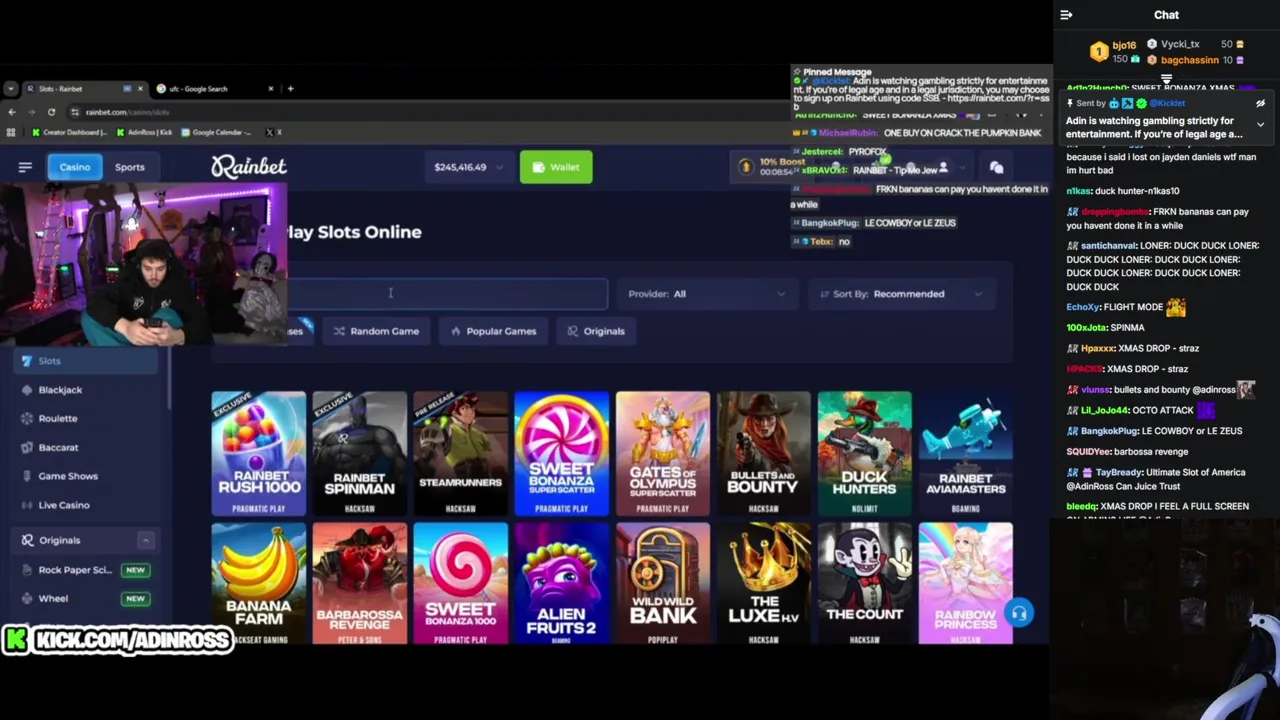The width and height of the screenshot is (1280, 720).
Task: Open The Count game
Action: 865,583
